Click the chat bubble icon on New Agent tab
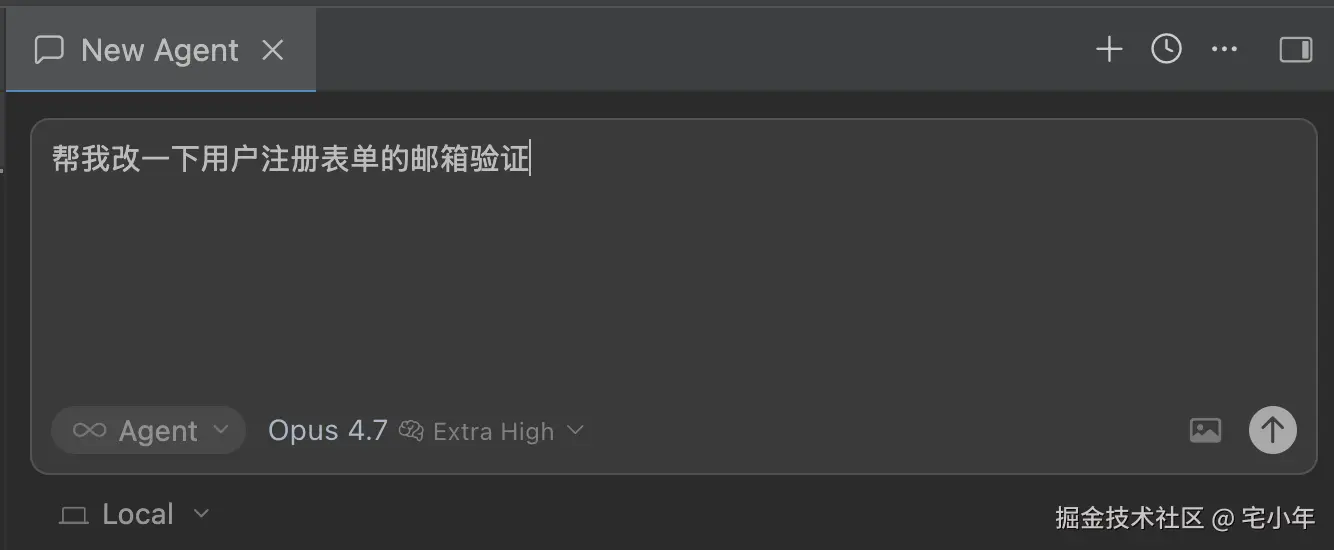Viewport: 1334px width, 550px height. pyautogui.click(x=49, y=50)
